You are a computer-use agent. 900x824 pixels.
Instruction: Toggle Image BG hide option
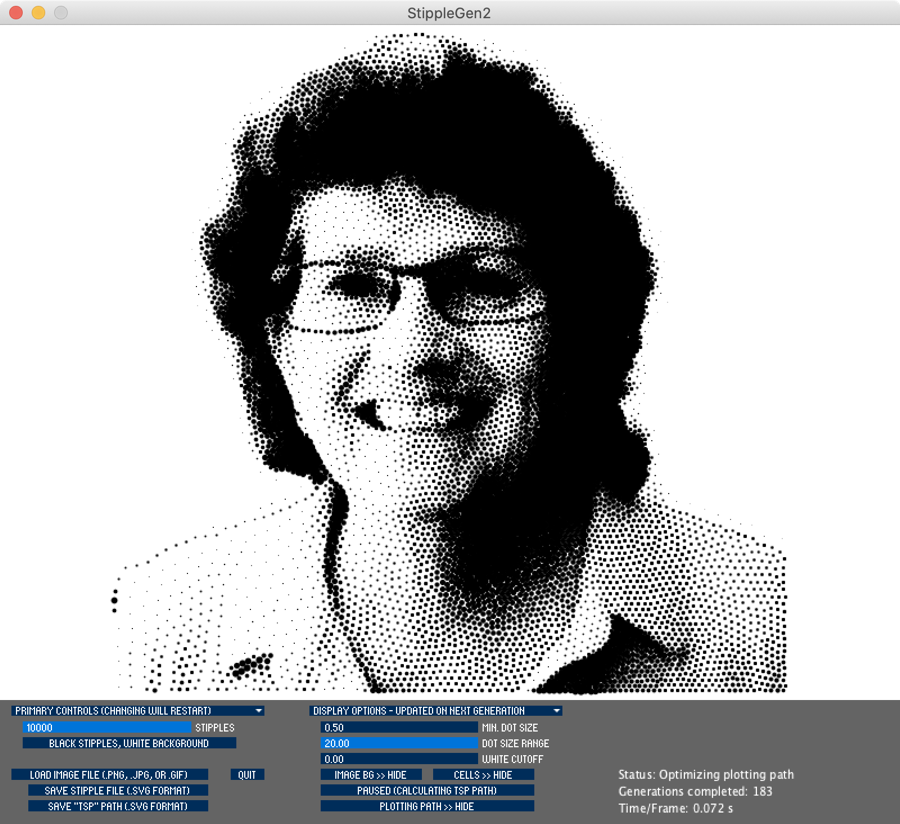(x=370, y=775)
